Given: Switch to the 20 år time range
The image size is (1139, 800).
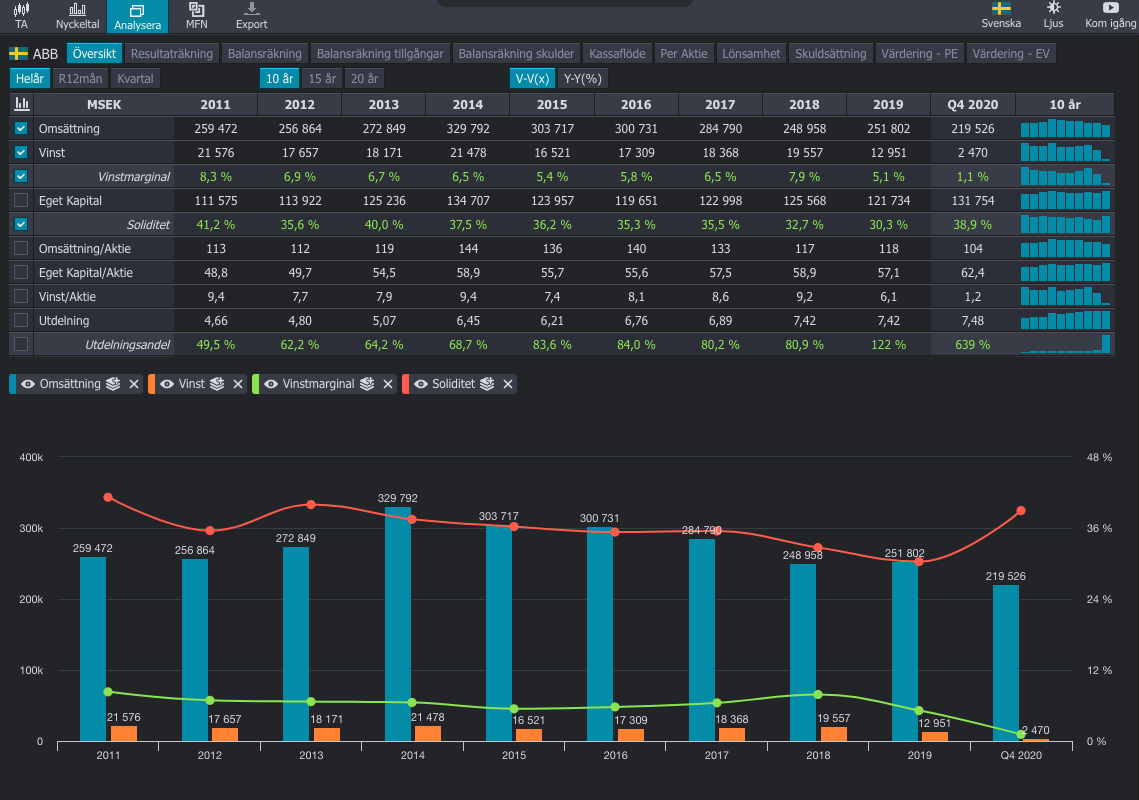Looking at the screenshot, I should [x=365, y=79].
